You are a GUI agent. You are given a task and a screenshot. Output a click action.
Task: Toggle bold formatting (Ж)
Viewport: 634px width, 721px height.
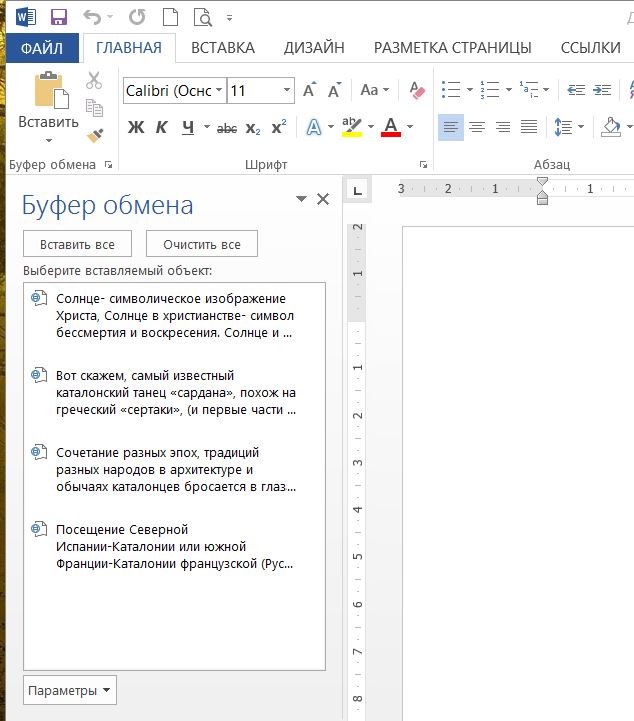tap(136, 127)
